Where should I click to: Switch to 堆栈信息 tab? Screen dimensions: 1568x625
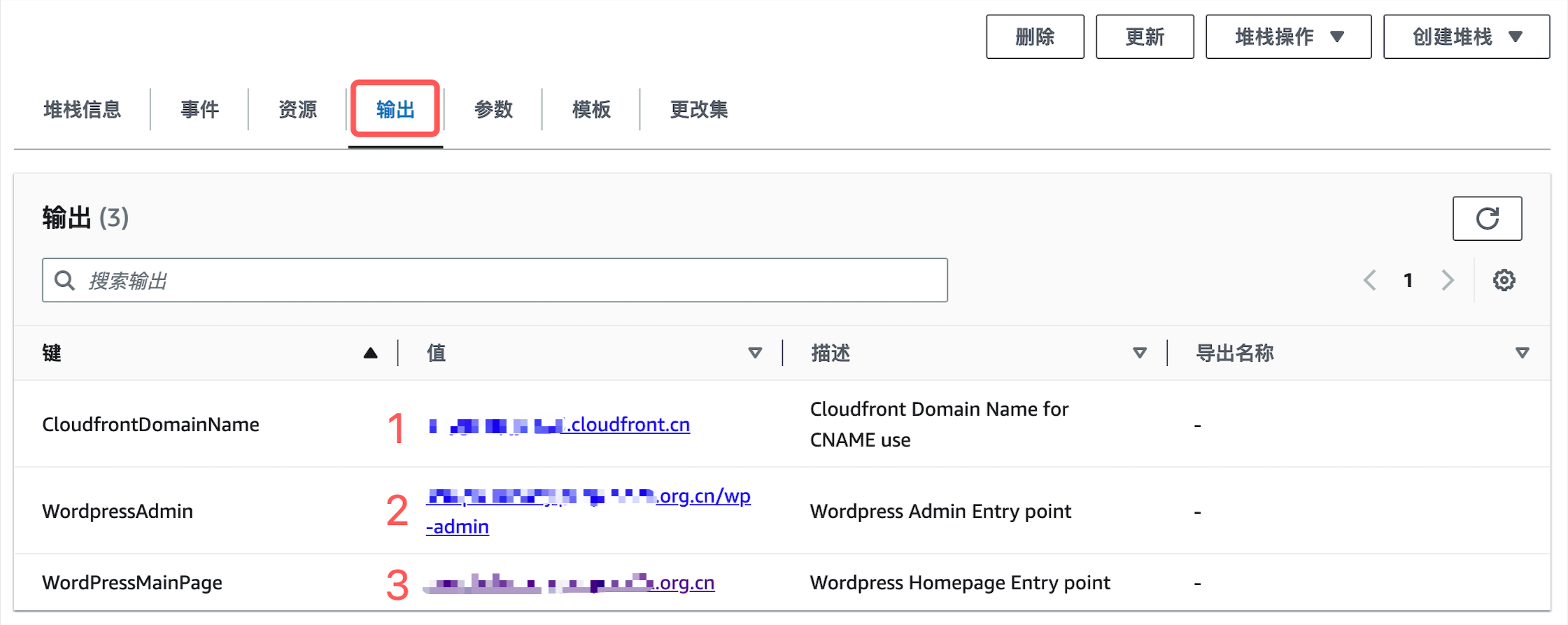tap(82, 110)
